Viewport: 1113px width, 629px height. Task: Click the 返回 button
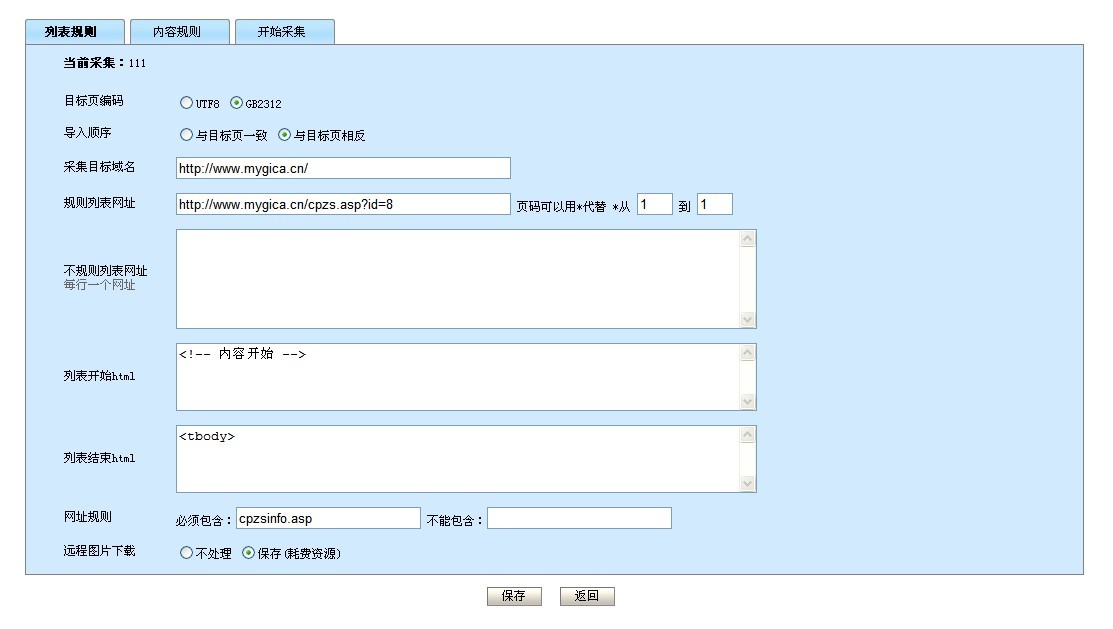[x=587, y=597]
